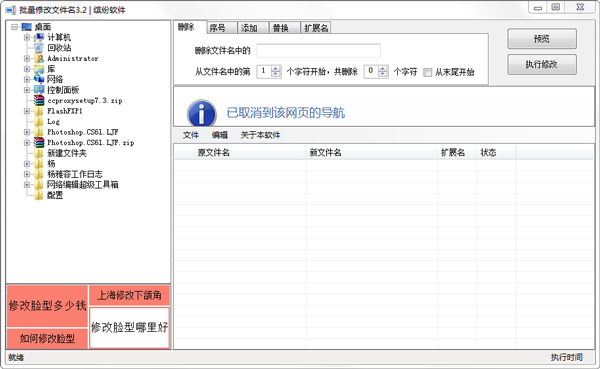Open the 修改脸型多少钱 ad link
Image resolution: width=600 pixels, height=369 pixels.
pos(47,306)
